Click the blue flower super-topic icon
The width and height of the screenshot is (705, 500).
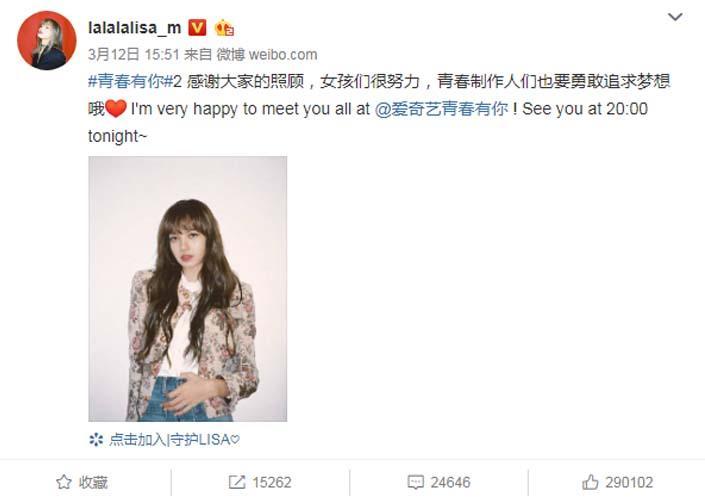(96, 439)
